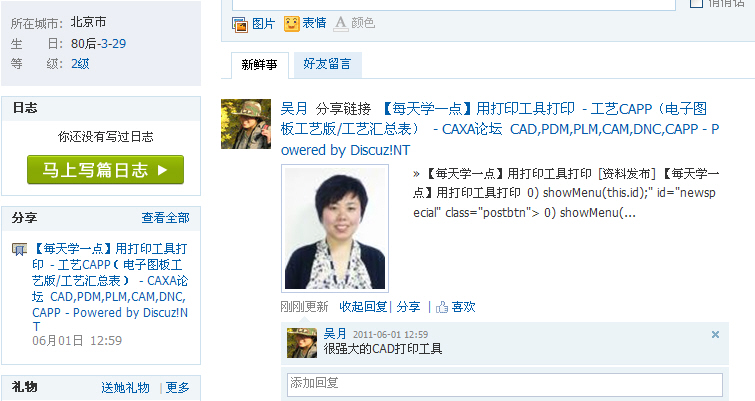Screen dimensions: 755x401
Task: Click the picture insert icon
Action: click(240, 24)
